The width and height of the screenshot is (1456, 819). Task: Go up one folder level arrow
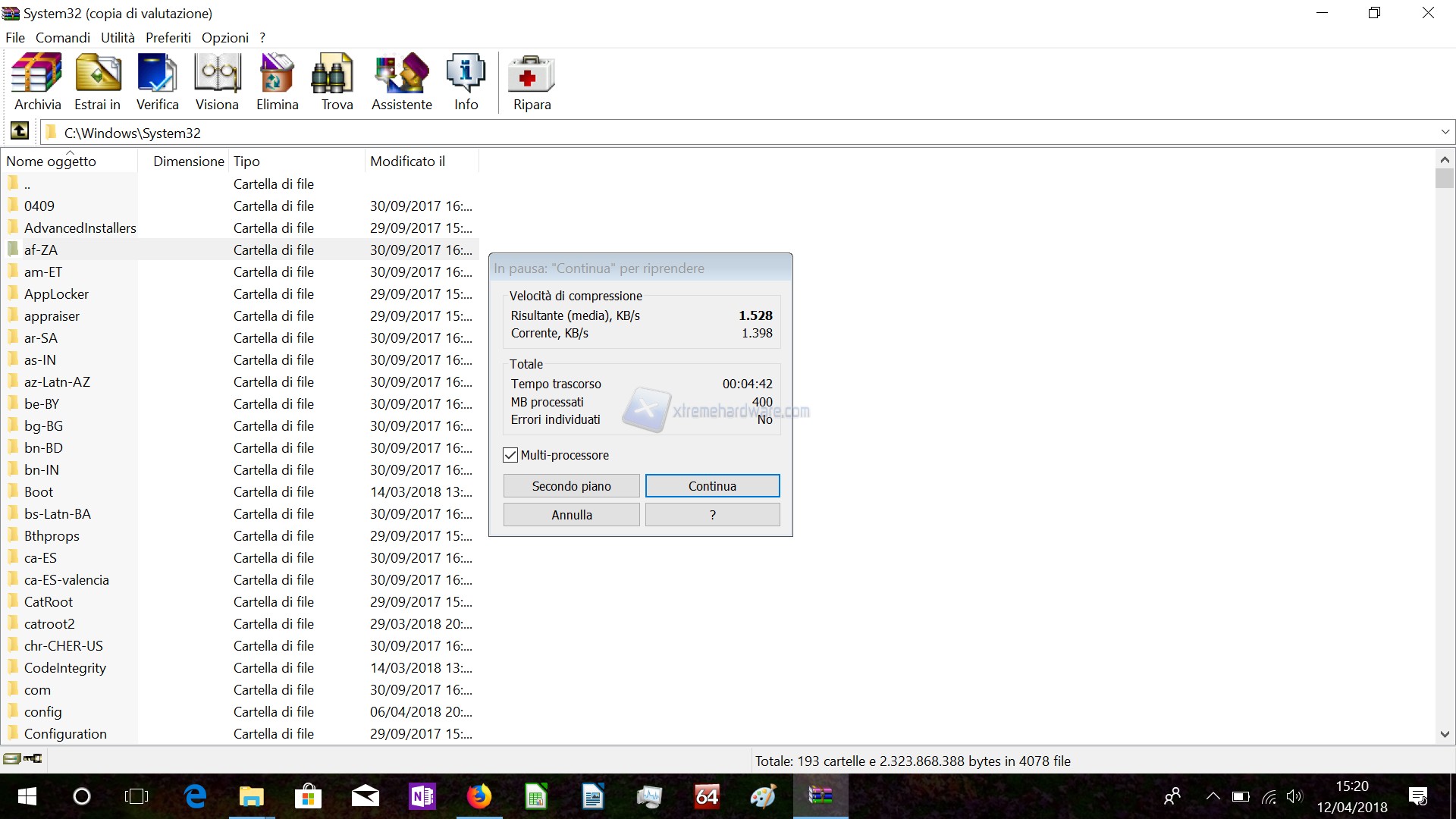pyautogui.click(x=20, y=132)
